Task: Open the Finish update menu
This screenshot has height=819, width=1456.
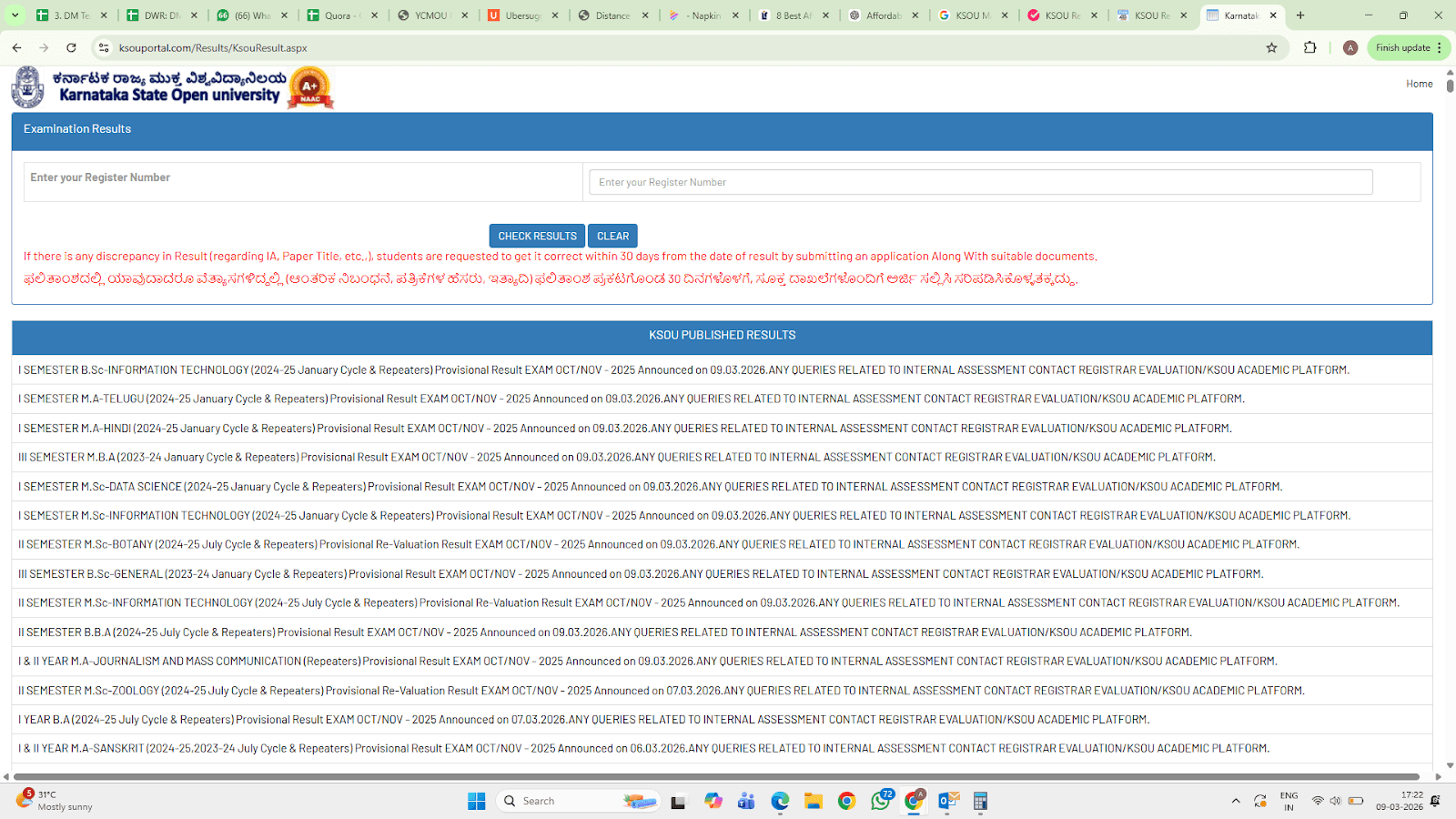Action: tap(1409, 48)
